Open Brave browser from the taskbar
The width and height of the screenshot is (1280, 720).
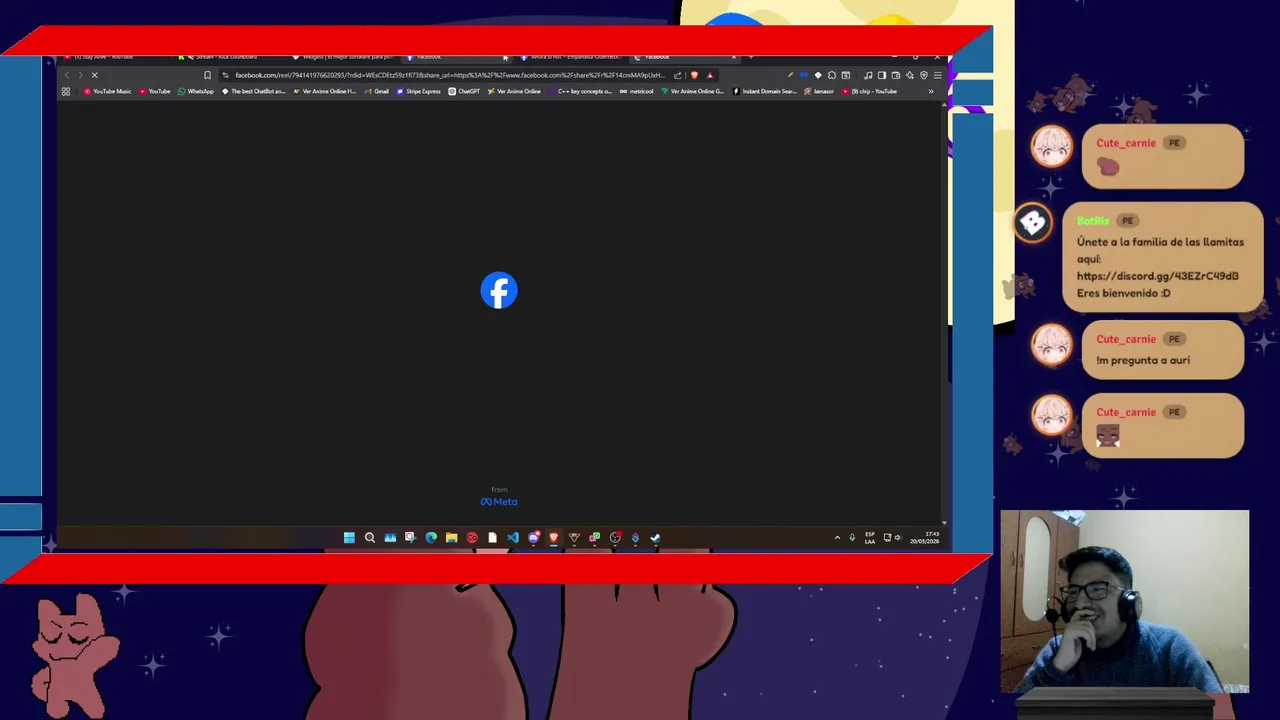(553, 538)
